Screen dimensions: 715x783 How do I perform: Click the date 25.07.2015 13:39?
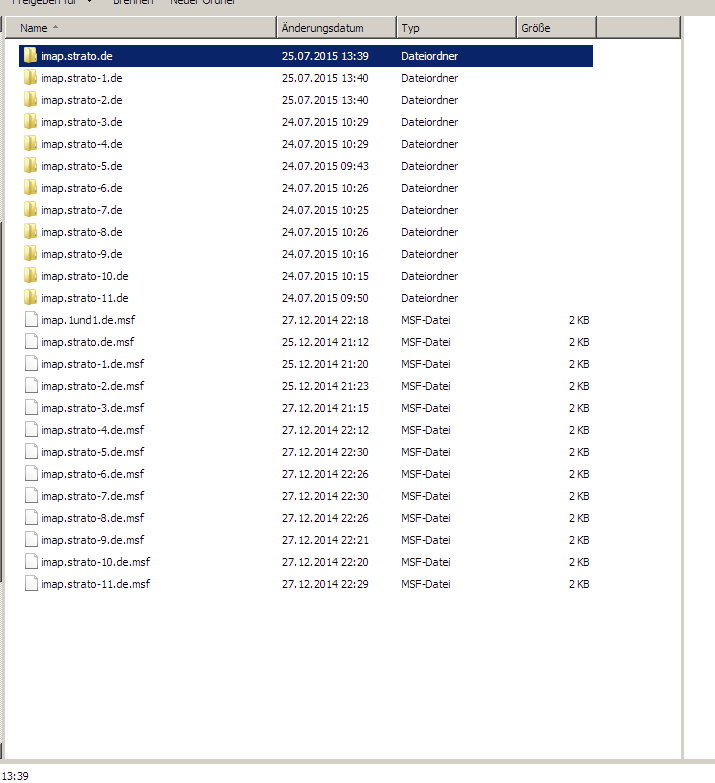click(x=325, y=56)
